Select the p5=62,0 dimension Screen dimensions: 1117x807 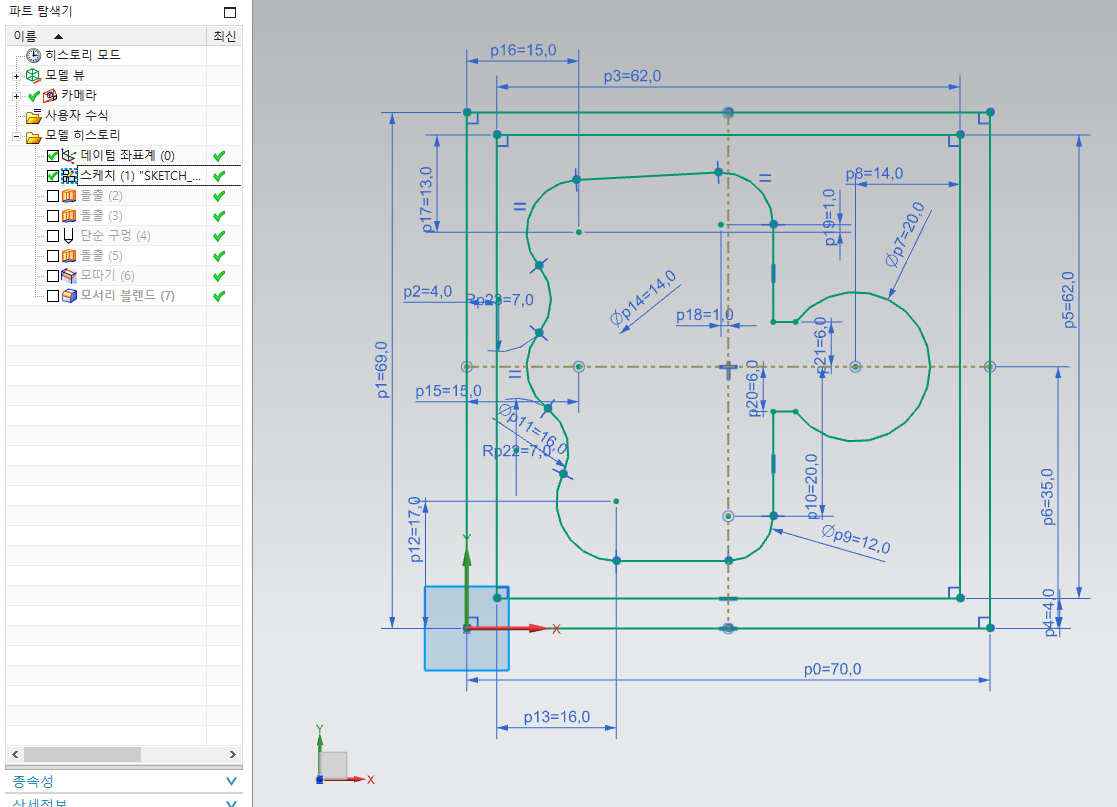click(1068, 300)
